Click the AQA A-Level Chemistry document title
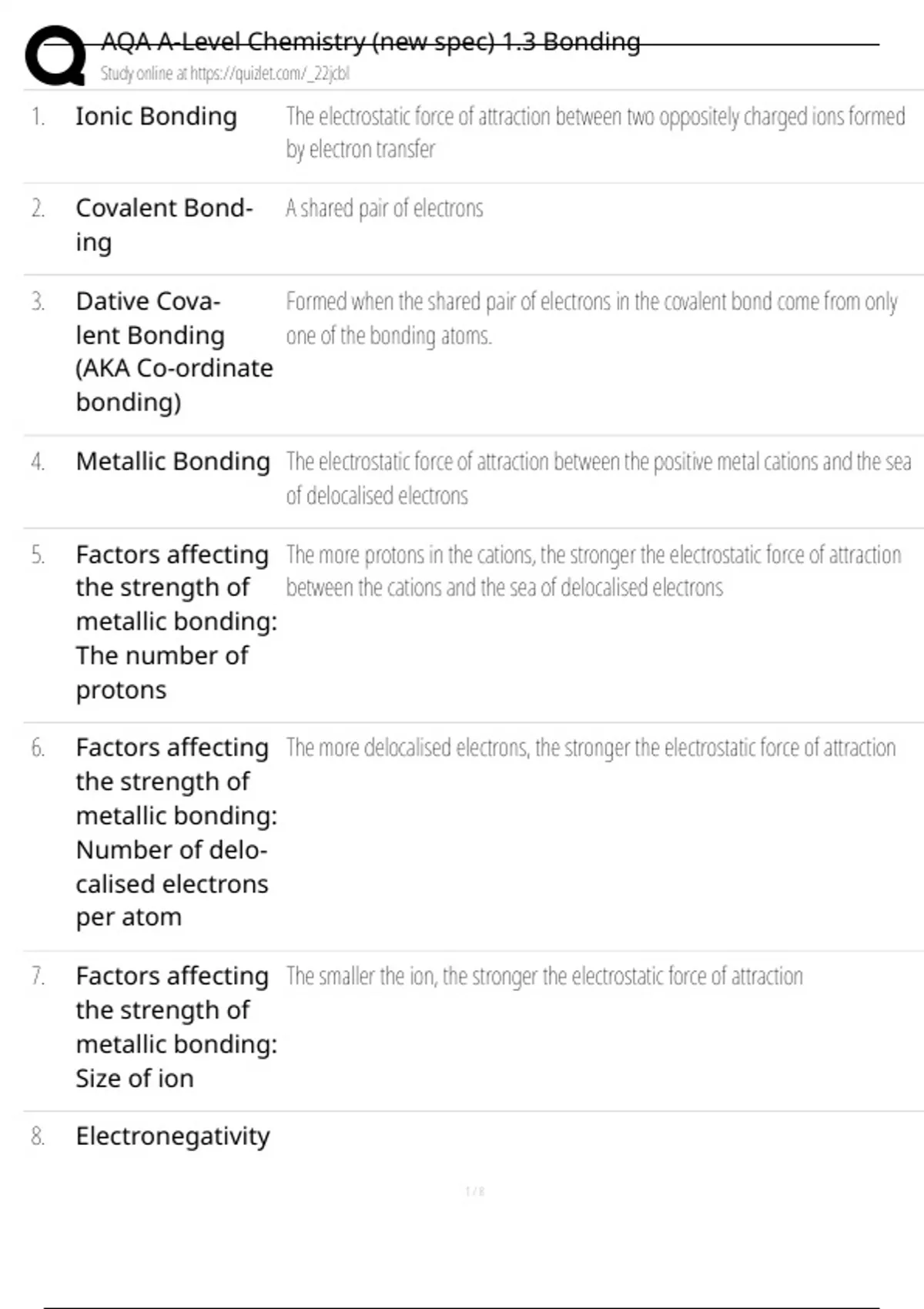924x1309 pixels. (370, 42)
